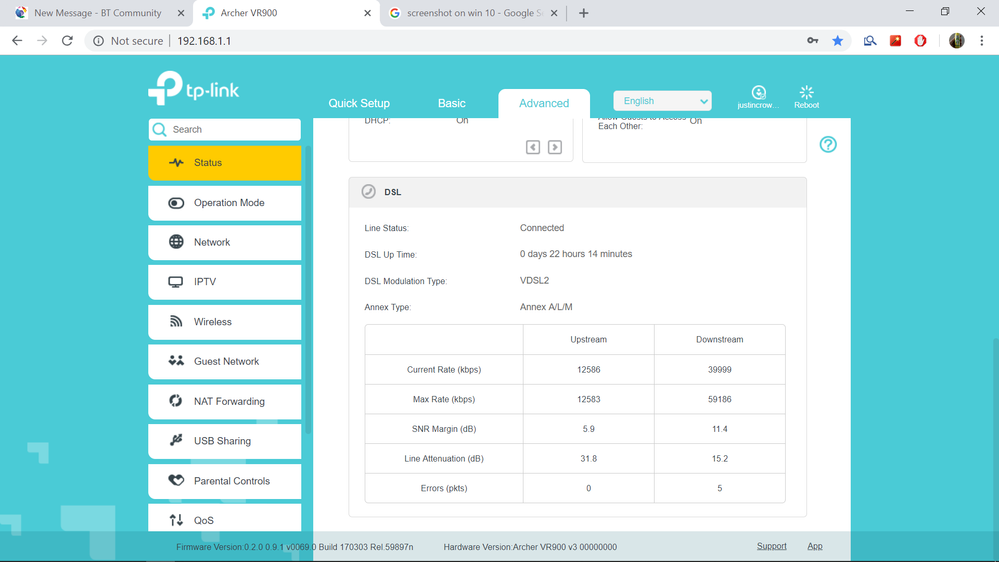
Task: Click the password key icon in the address bar
Action: coord(813,41)
